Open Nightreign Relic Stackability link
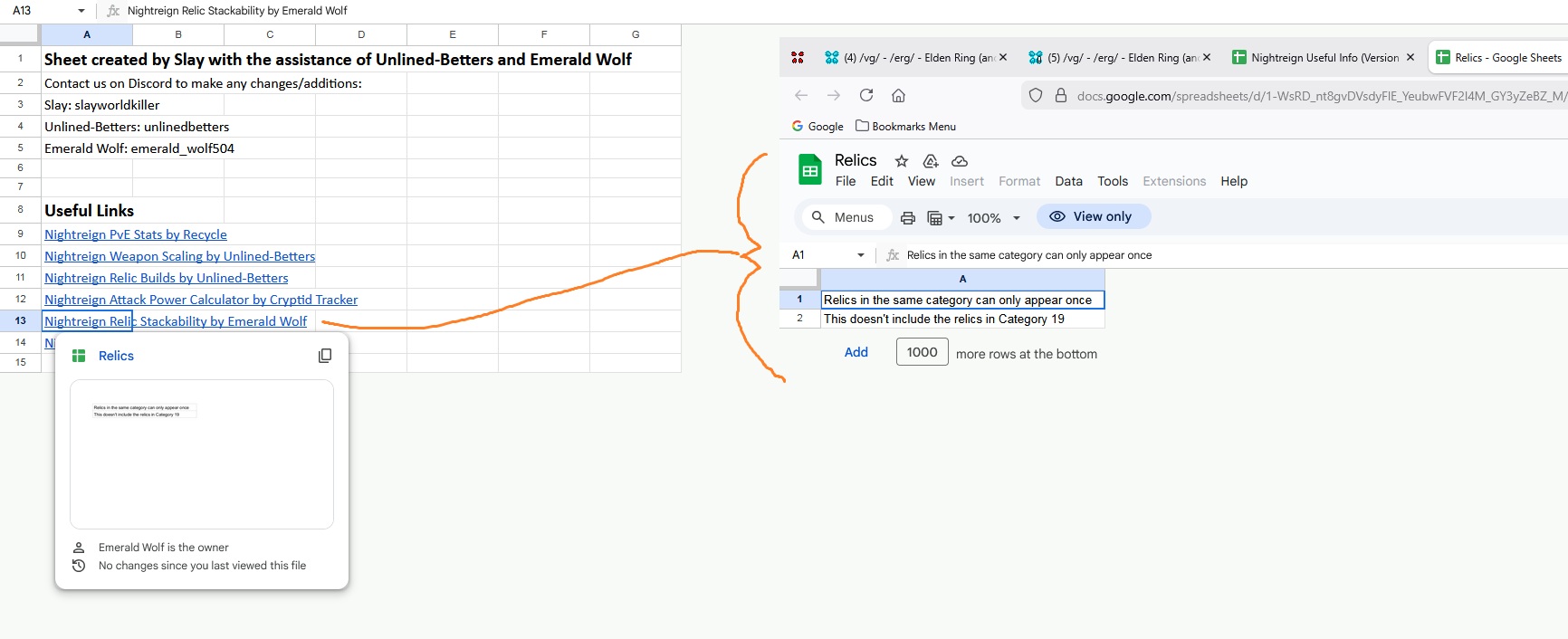 [x=176, y=321]
